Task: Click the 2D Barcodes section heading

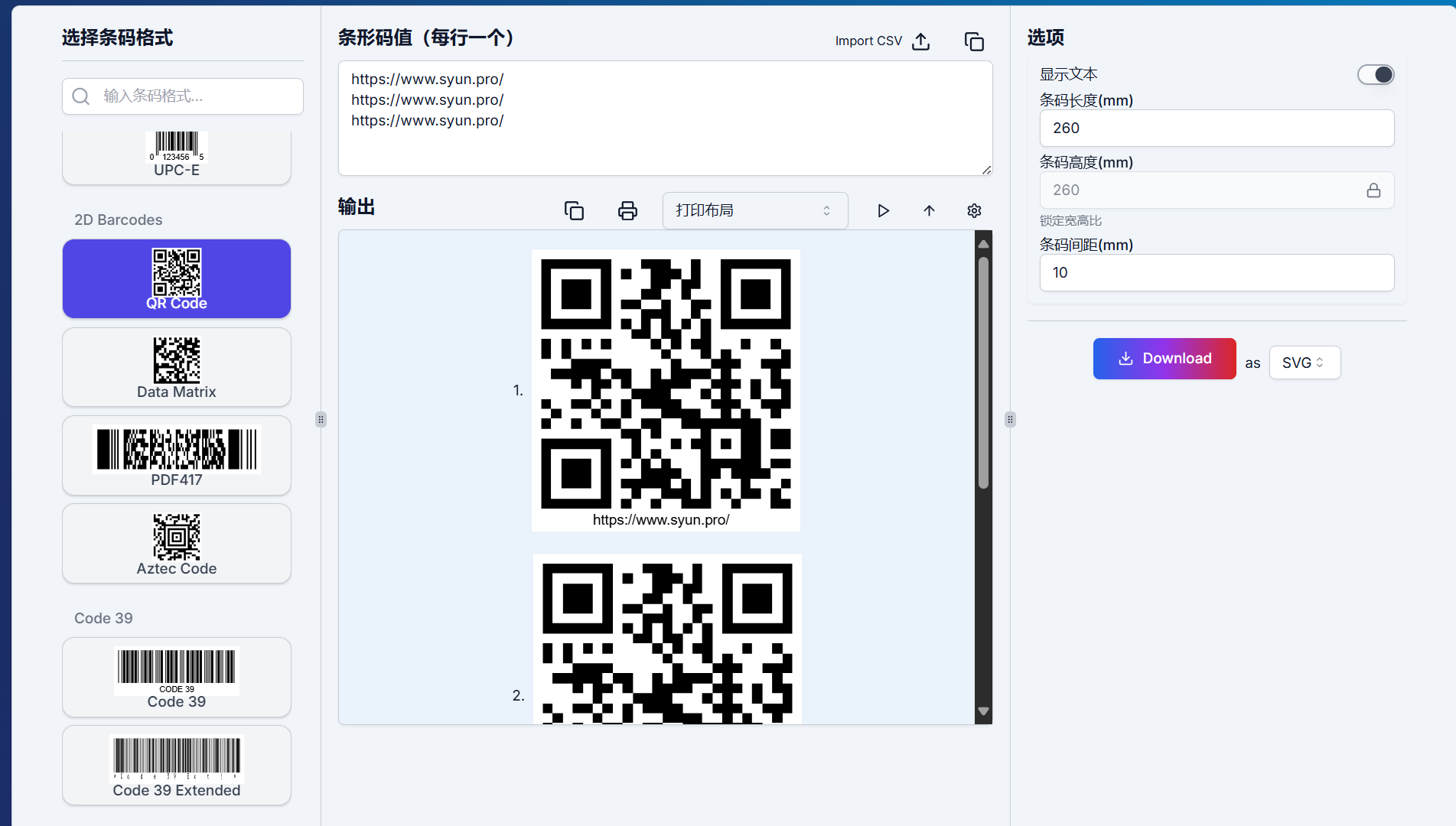Action: coord(119,220)
